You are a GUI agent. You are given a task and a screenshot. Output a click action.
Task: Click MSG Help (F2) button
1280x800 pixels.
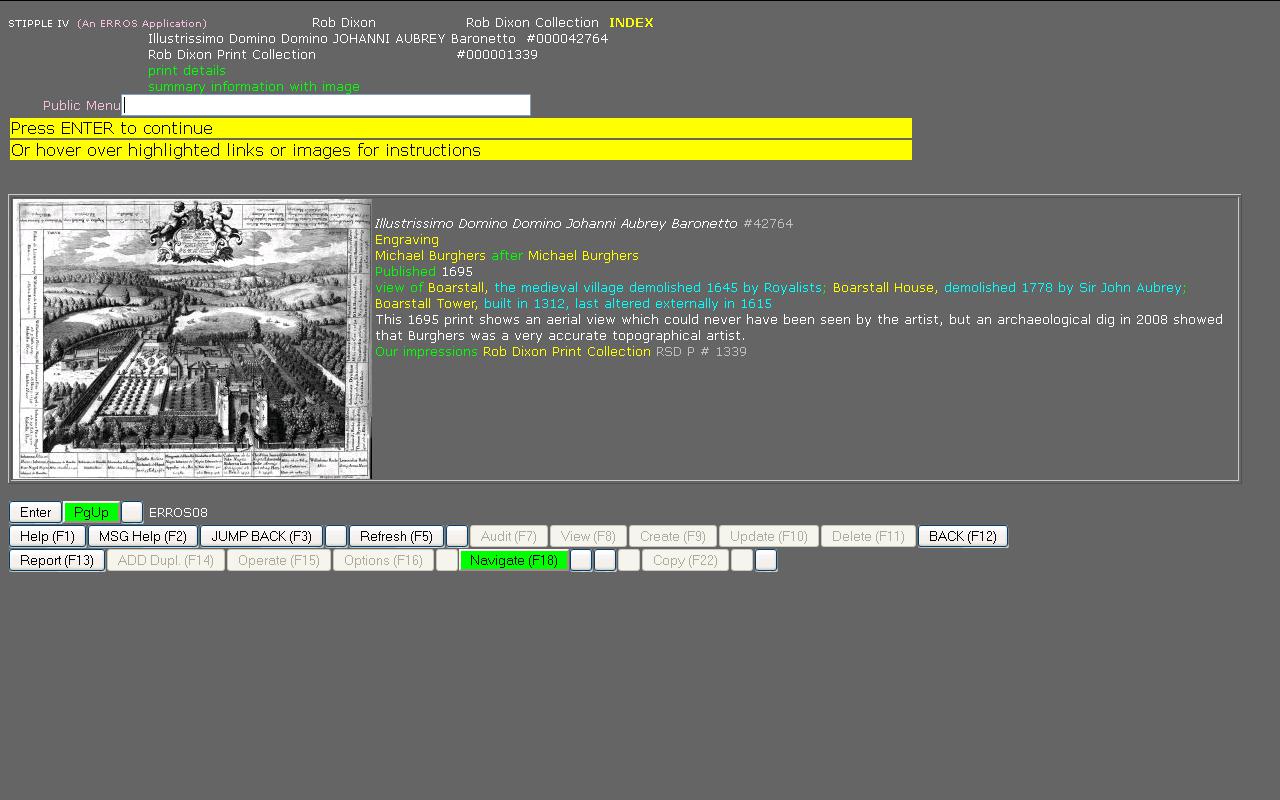click(x=142, y=536)
